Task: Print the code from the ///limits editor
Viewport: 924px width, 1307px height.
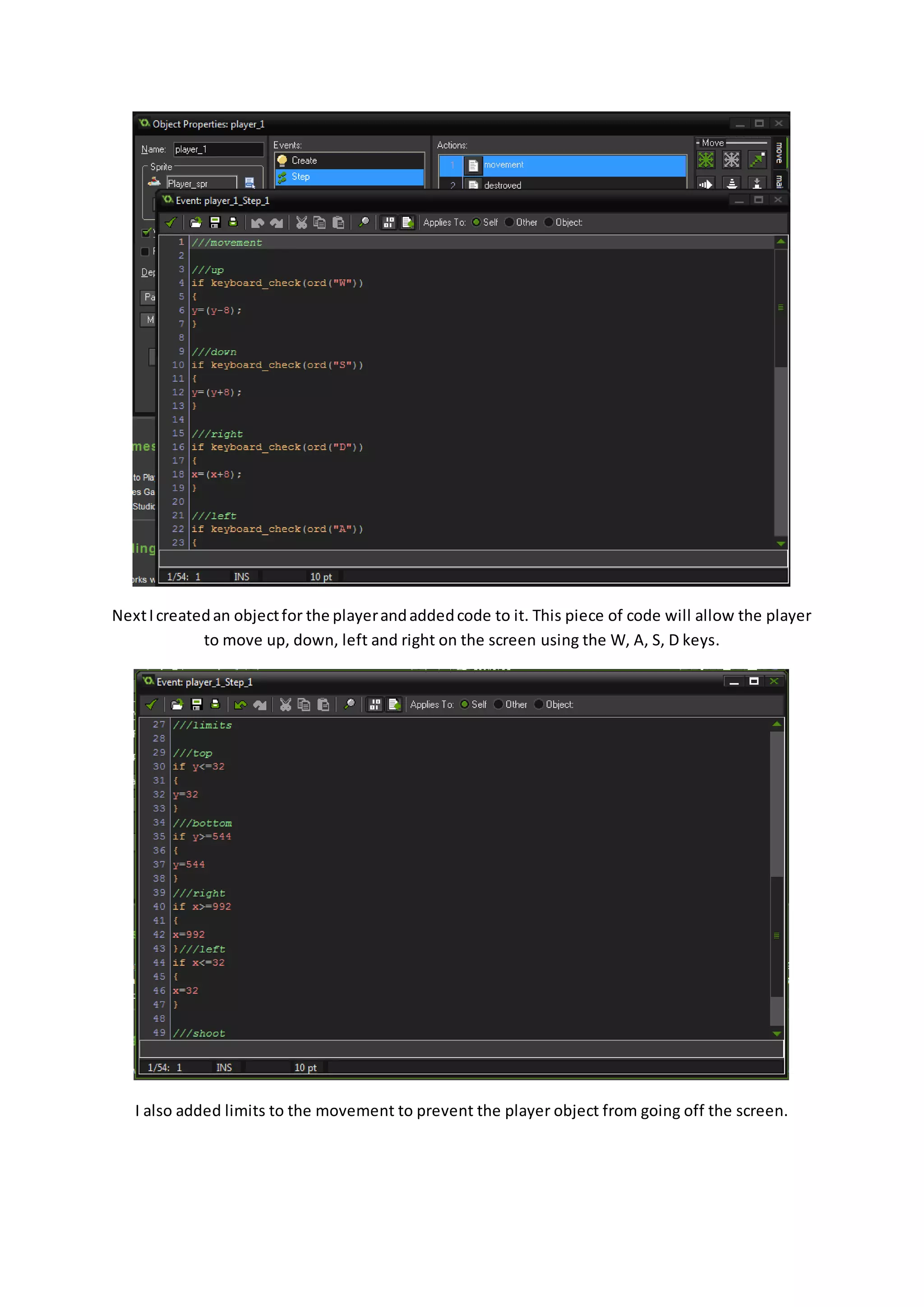Action: pyautogui.click(x=215, y=705)
